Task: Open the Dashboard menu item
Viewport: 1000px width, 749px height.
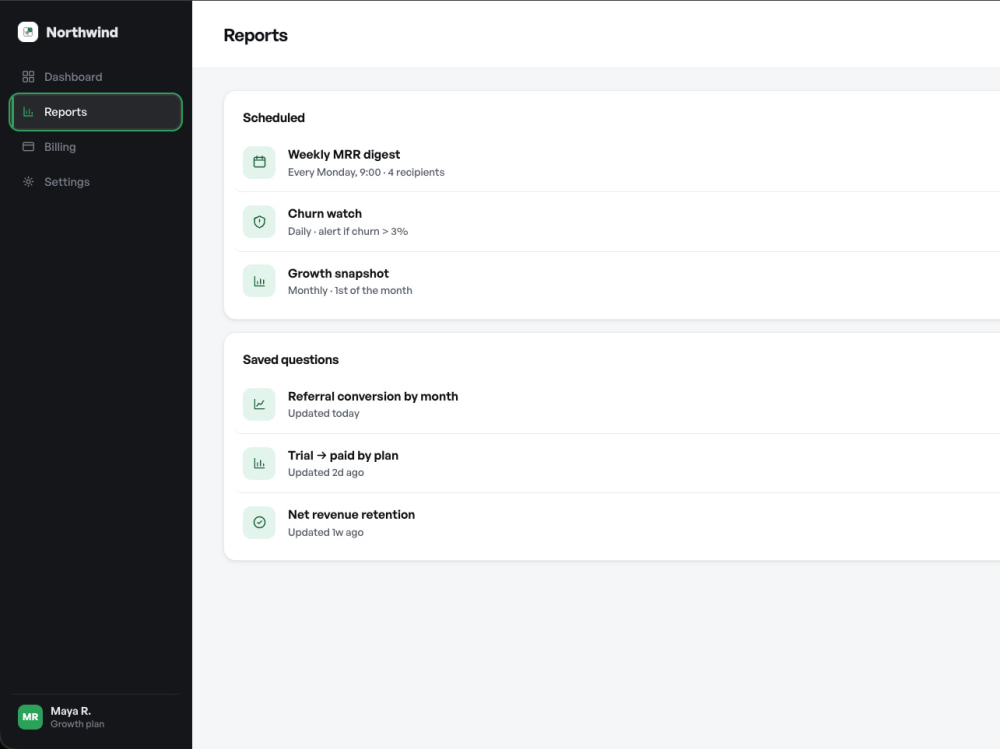Action: click(96, 77)
